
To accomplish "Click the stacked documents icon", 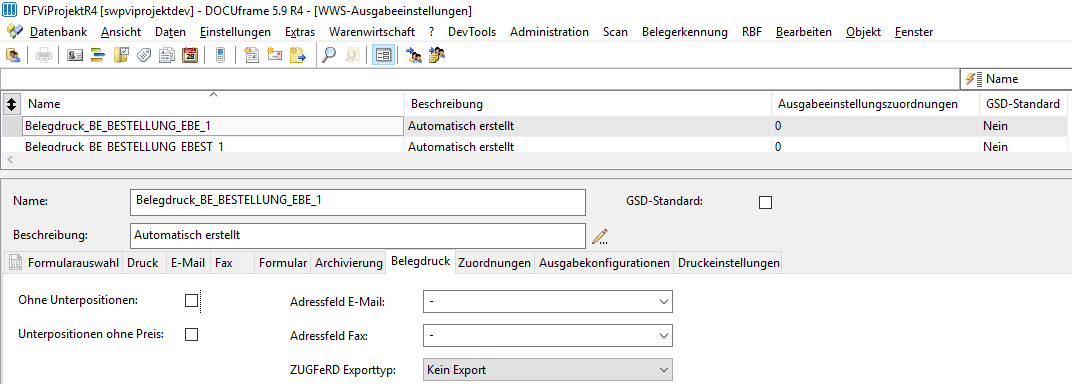I will [x=167, y=55].
